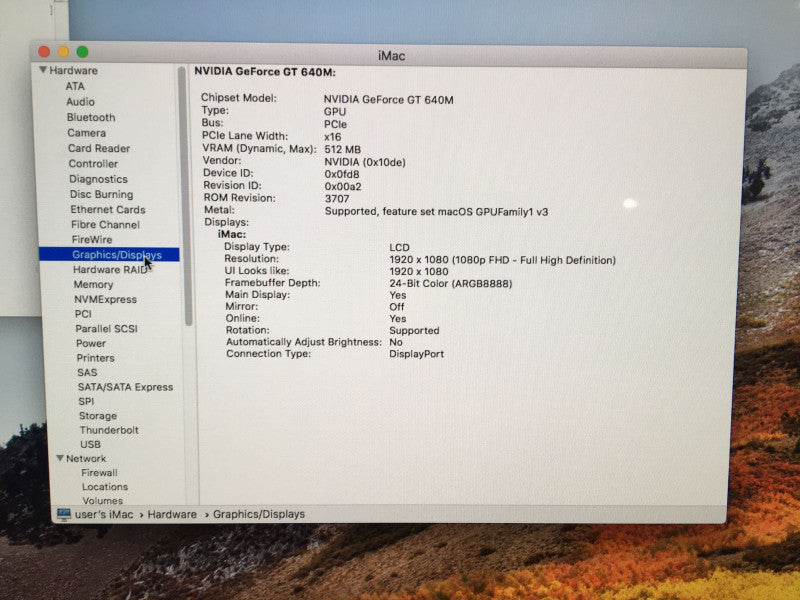Select Ethernet Cards entry
This screenshot has height=600, width=800.
[x=108, y=210]
